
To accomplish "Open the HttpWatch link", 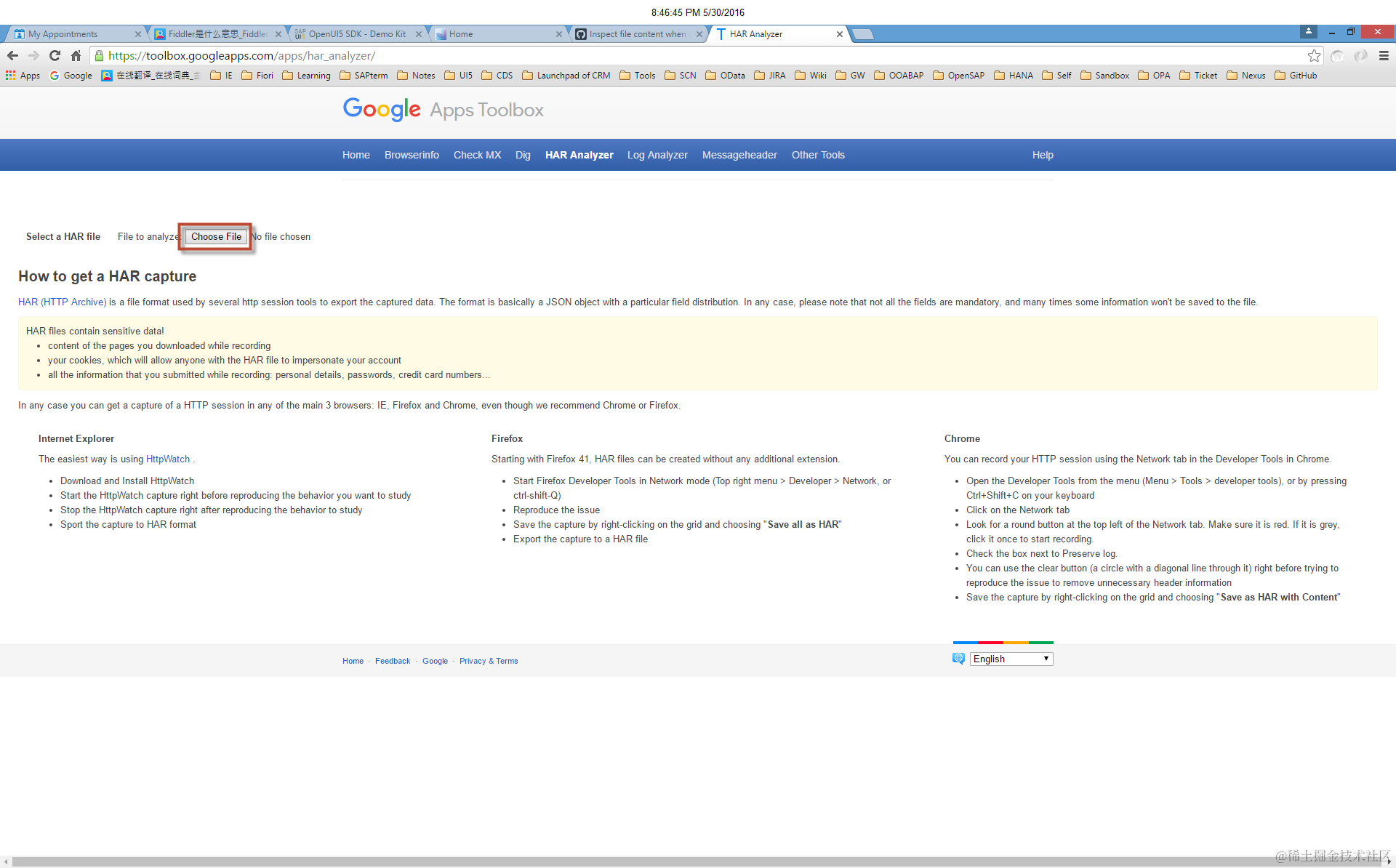I will [x=168, y=459].
